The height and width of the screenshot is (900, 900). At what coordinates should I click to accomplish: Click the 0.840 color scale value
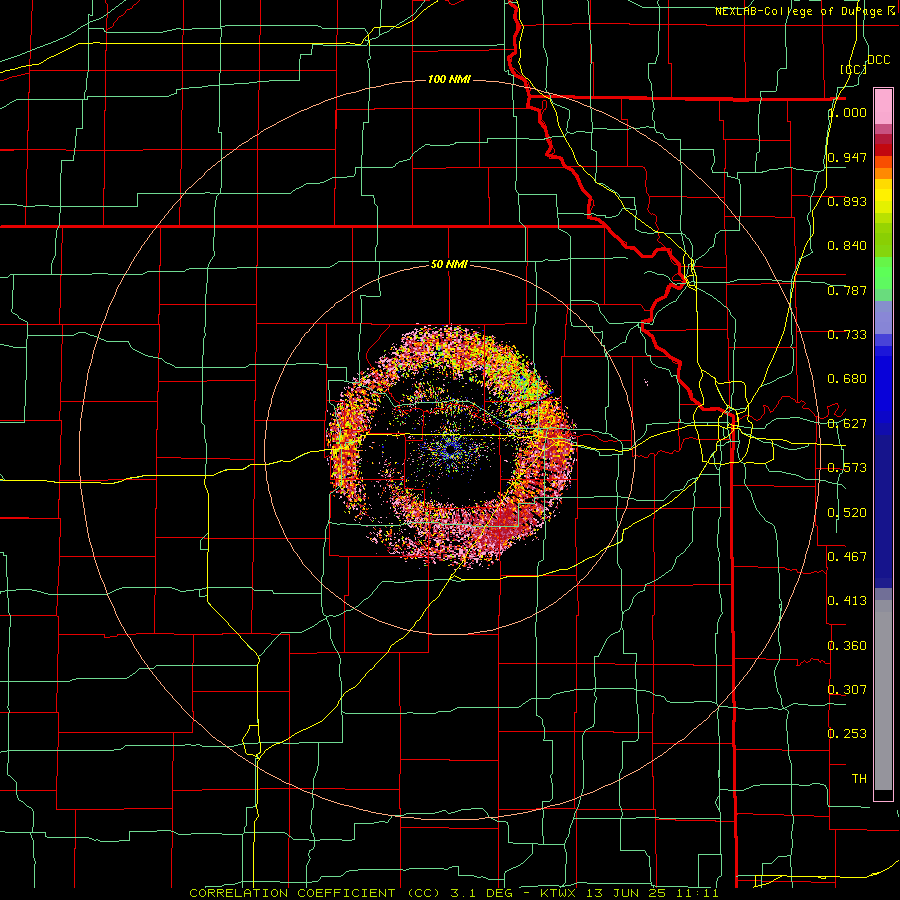(x=847, y=246)
